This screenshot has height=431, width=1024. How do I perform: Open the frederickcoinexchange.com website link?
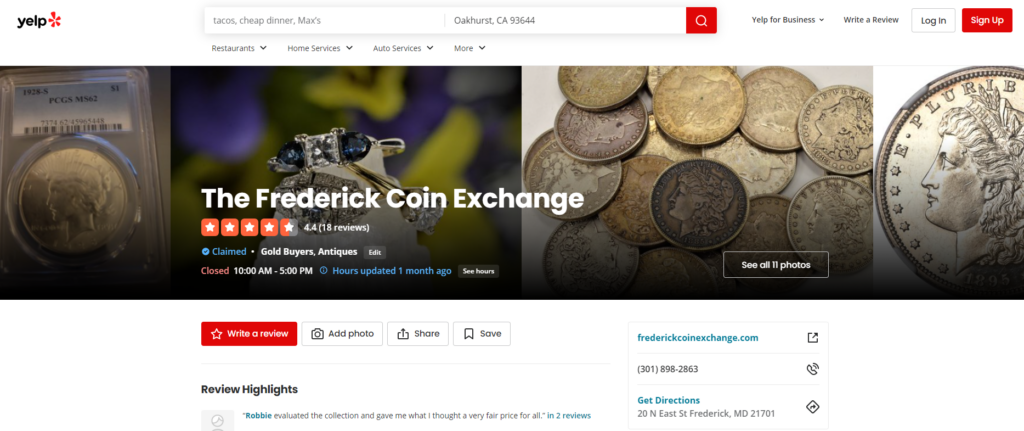(697, 338)
